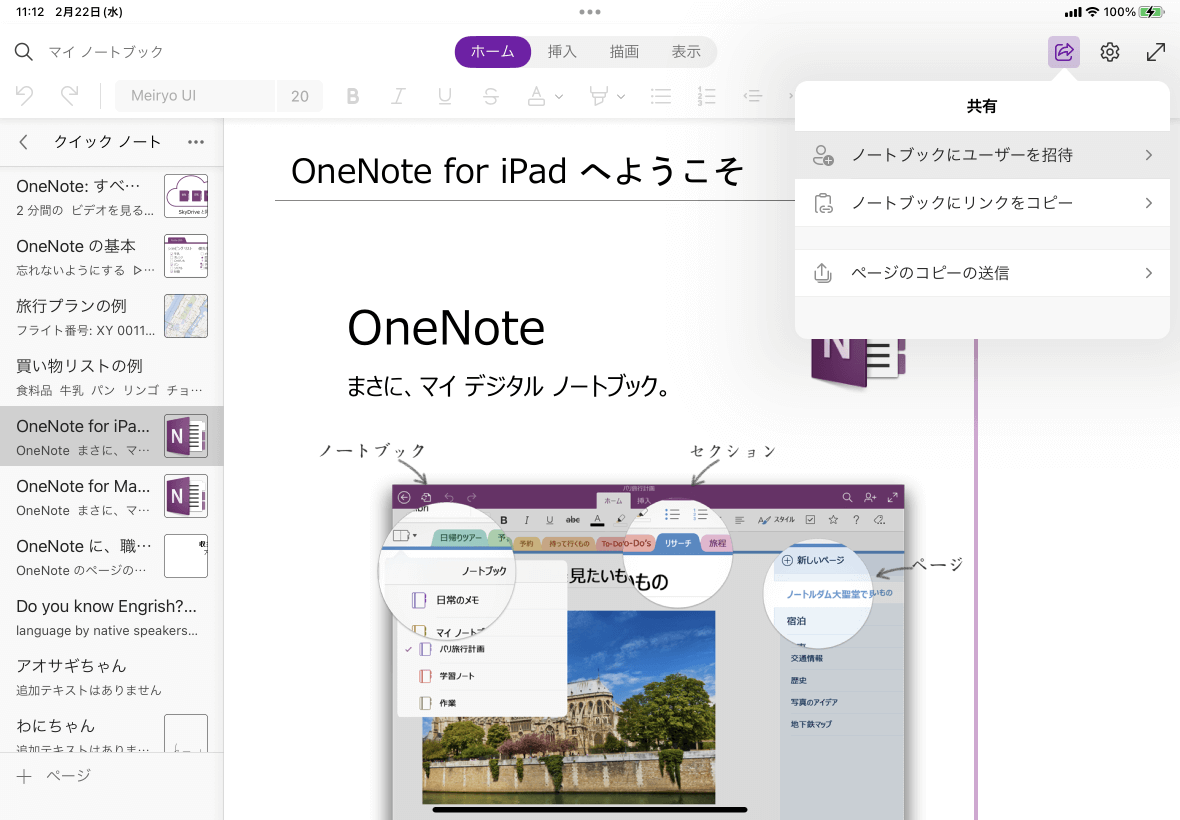Open the 旅行プランの例 page
Image resolution: width=1180 pixels, height=820 pixels.
pos(111,317)
